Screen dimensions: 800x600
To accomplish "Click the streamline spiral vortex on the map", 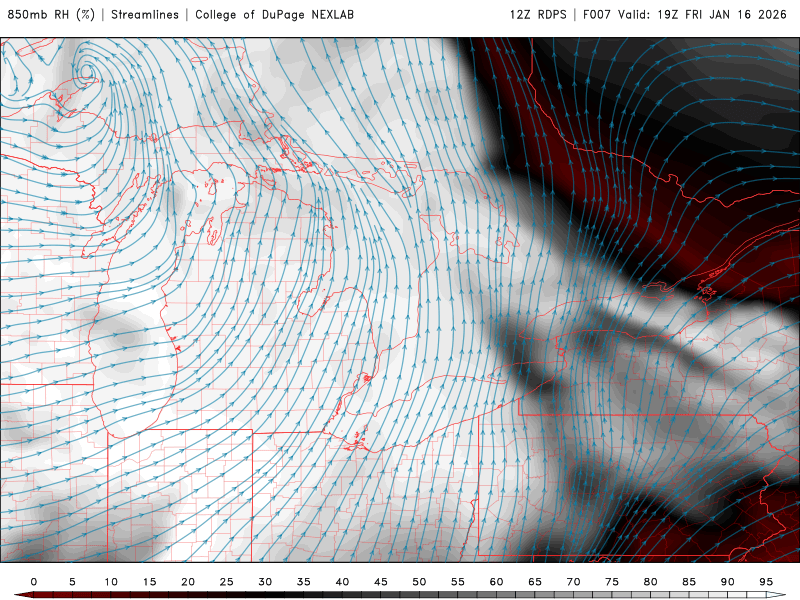I will pos(86,69).
